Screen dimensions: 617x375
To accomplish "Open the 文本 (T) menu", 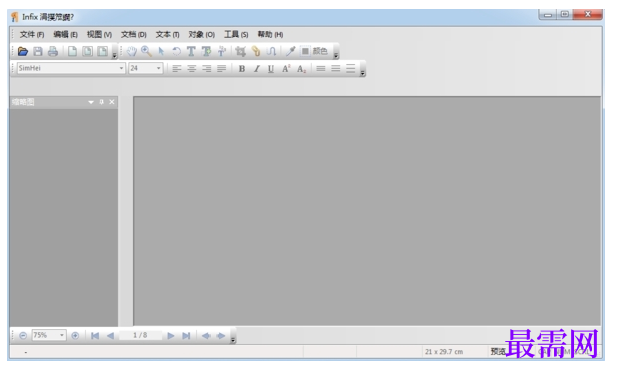I will point(167,35).
